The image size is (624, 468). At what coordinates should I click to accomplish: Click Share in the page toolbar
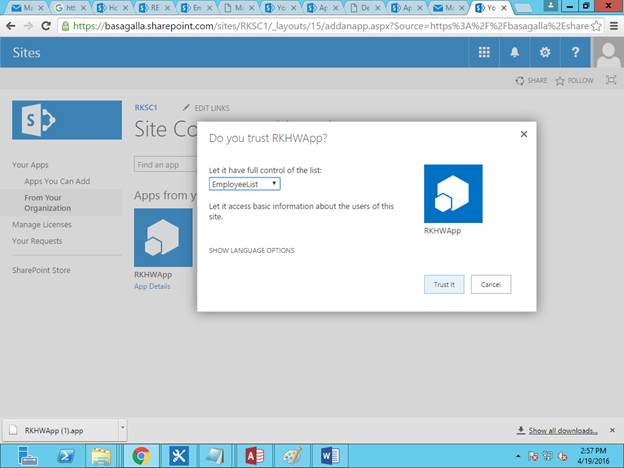(531, 80)
